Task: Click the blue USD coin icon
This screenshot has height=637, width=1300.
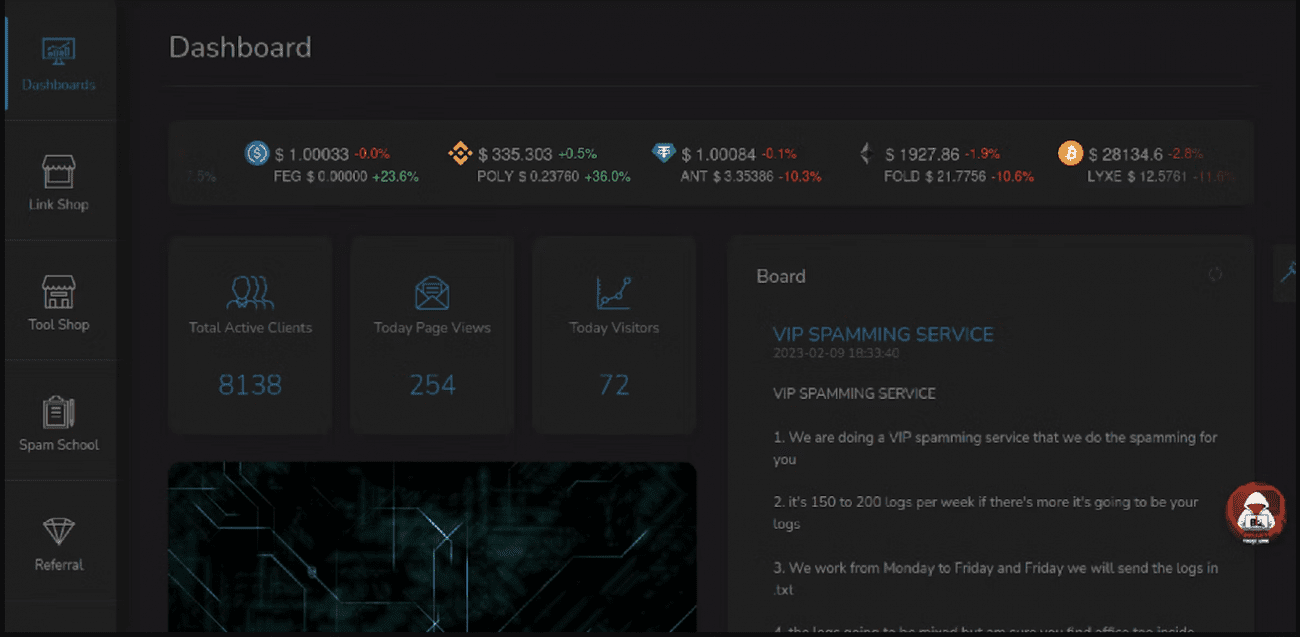Action: click(257, 153)
